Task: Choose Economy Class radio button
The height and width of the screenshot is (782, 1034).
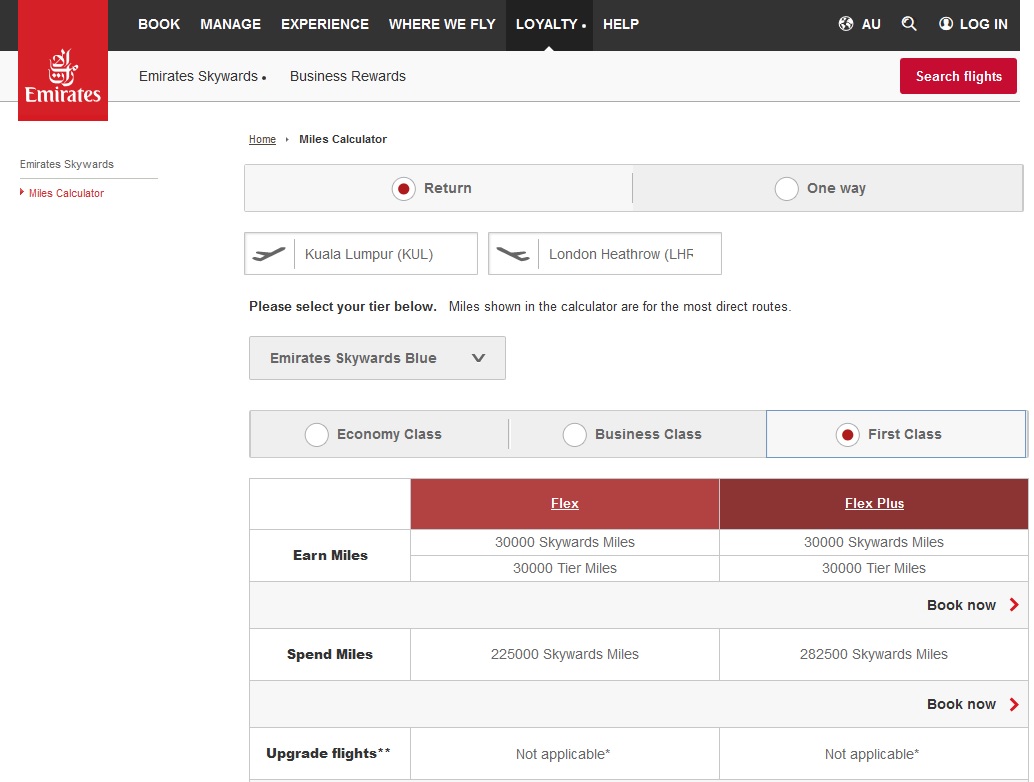Action: 317,435
